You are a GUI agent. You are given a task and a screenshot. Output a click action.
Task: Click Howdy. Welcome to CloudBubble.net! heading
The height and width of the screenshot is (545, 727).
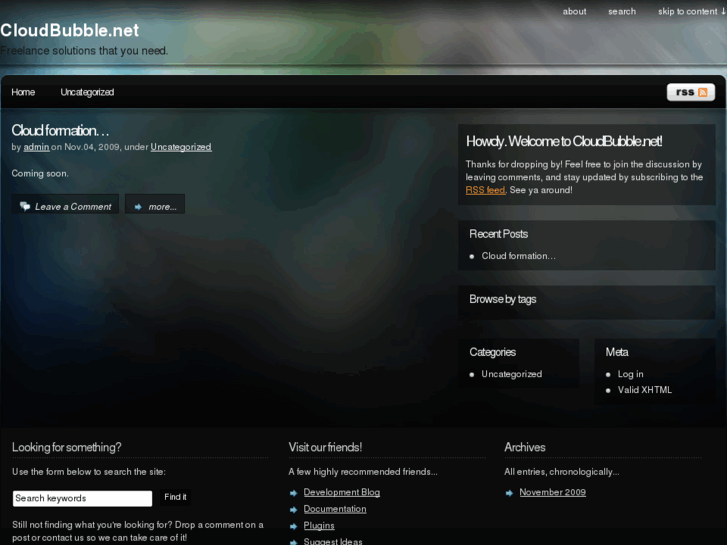(x=564, y=141)
